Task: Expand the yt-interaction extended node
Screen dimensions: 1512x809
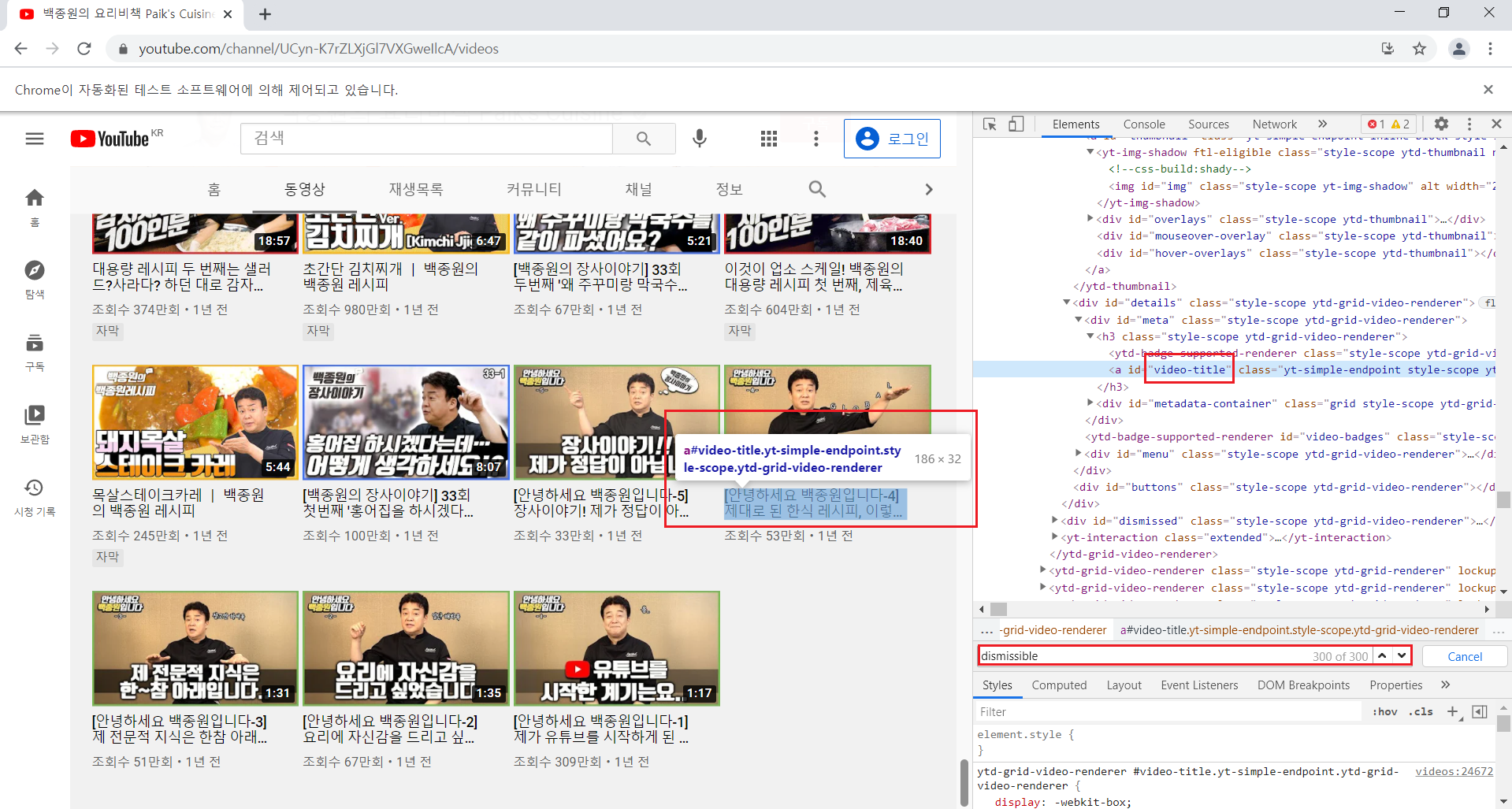Action: (1055, 537)
